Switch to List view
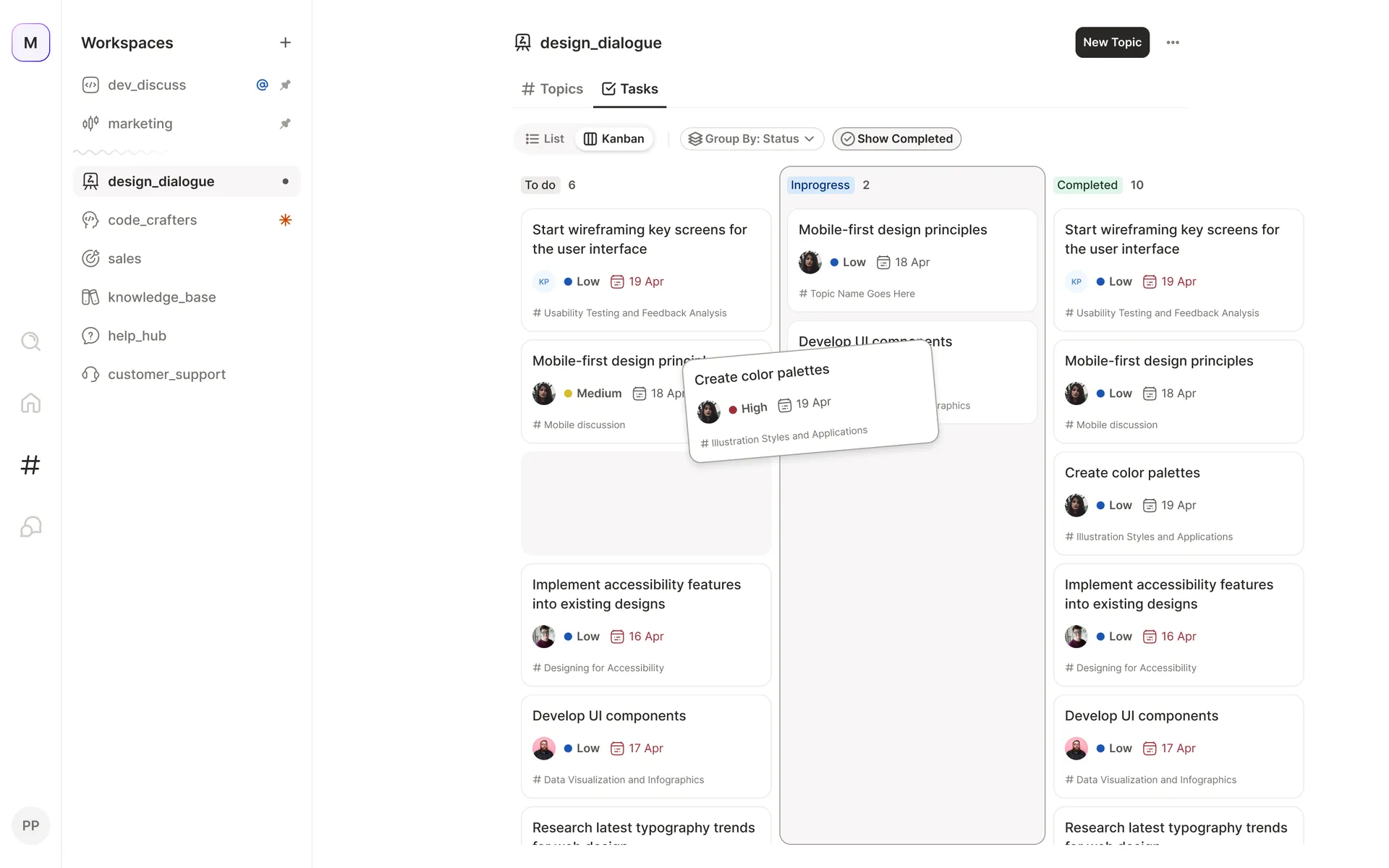The image size is (1389, 868). tap(545, 139)
